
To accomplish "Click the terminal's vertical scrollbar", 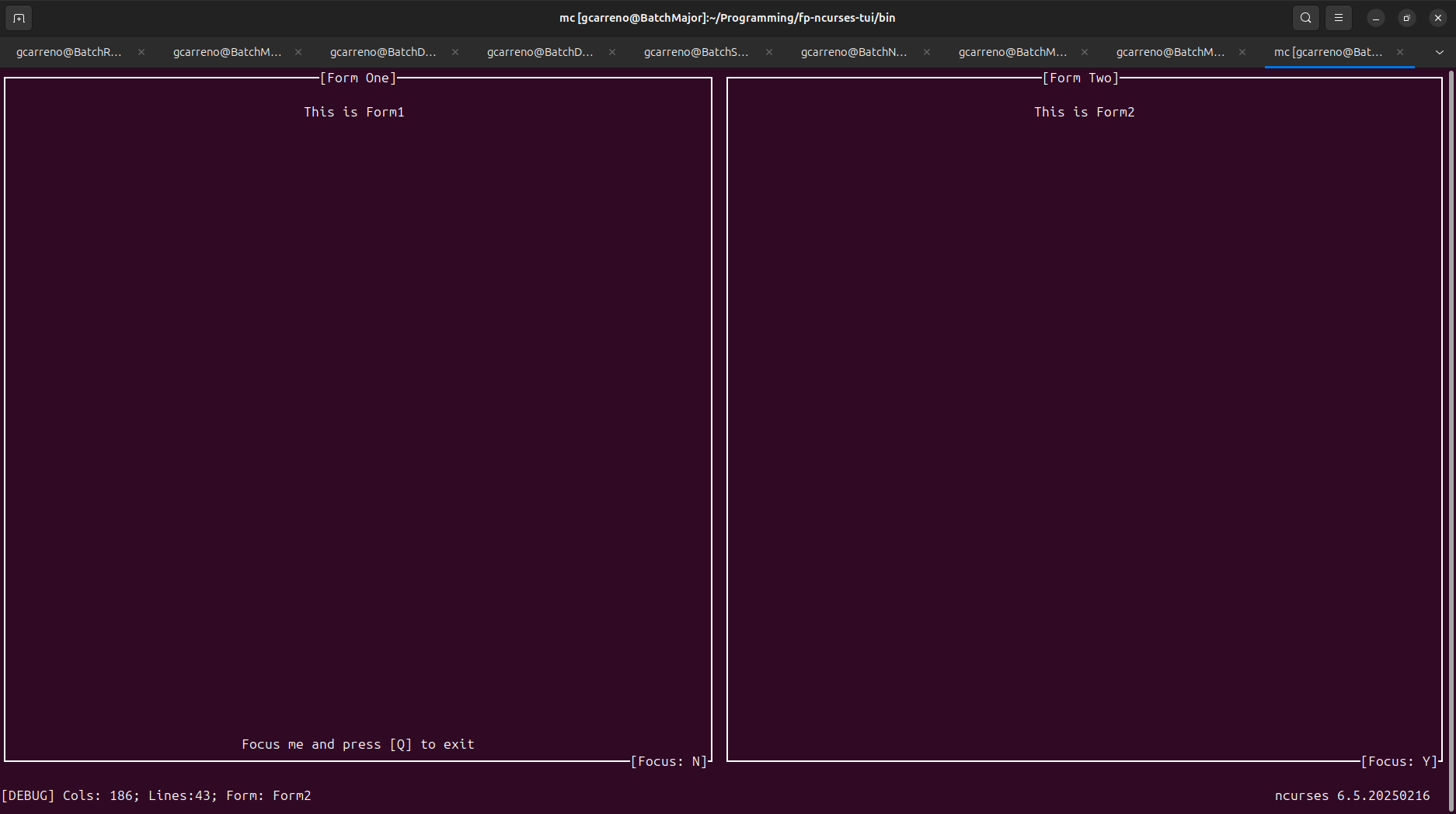I will click(x=1451, y=388).
